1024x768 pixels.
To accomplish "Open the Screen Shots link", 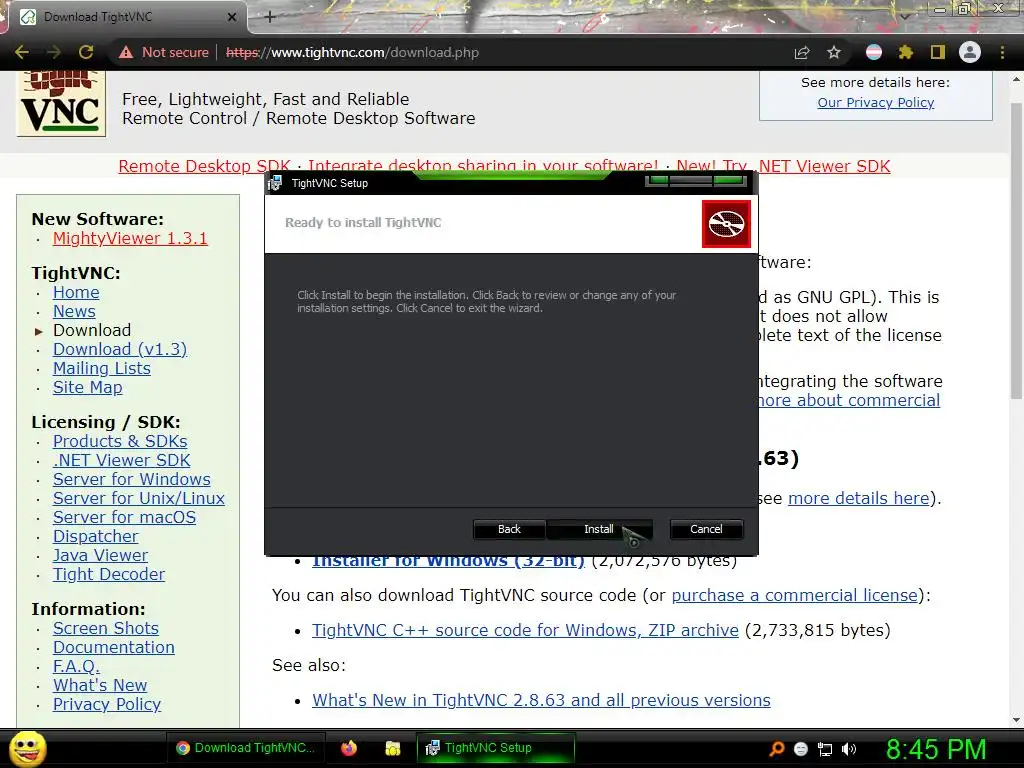I will point(105,628).
